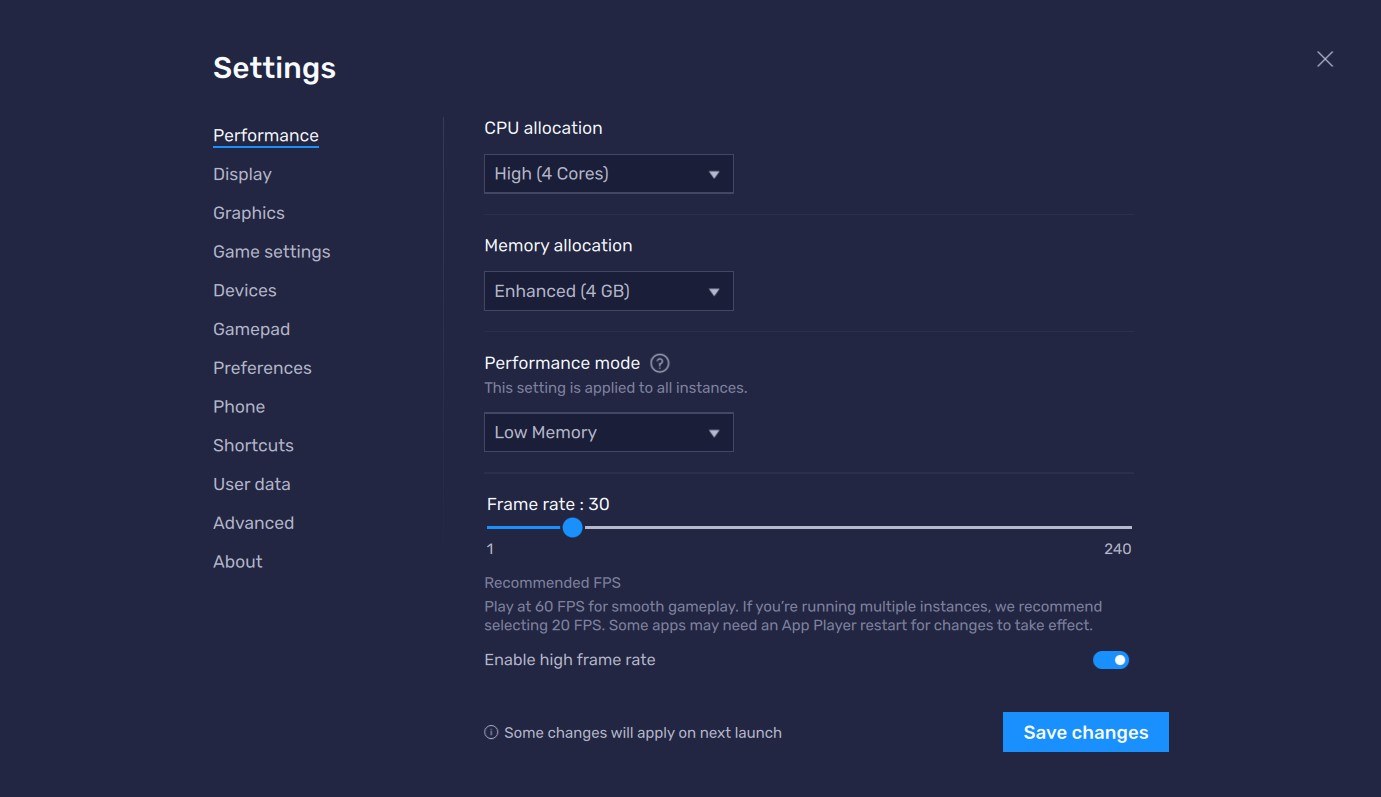The height and width of the screenshot is (797, 1381).
Task: Open Gamepad settings
Action: tap(251, 329)
